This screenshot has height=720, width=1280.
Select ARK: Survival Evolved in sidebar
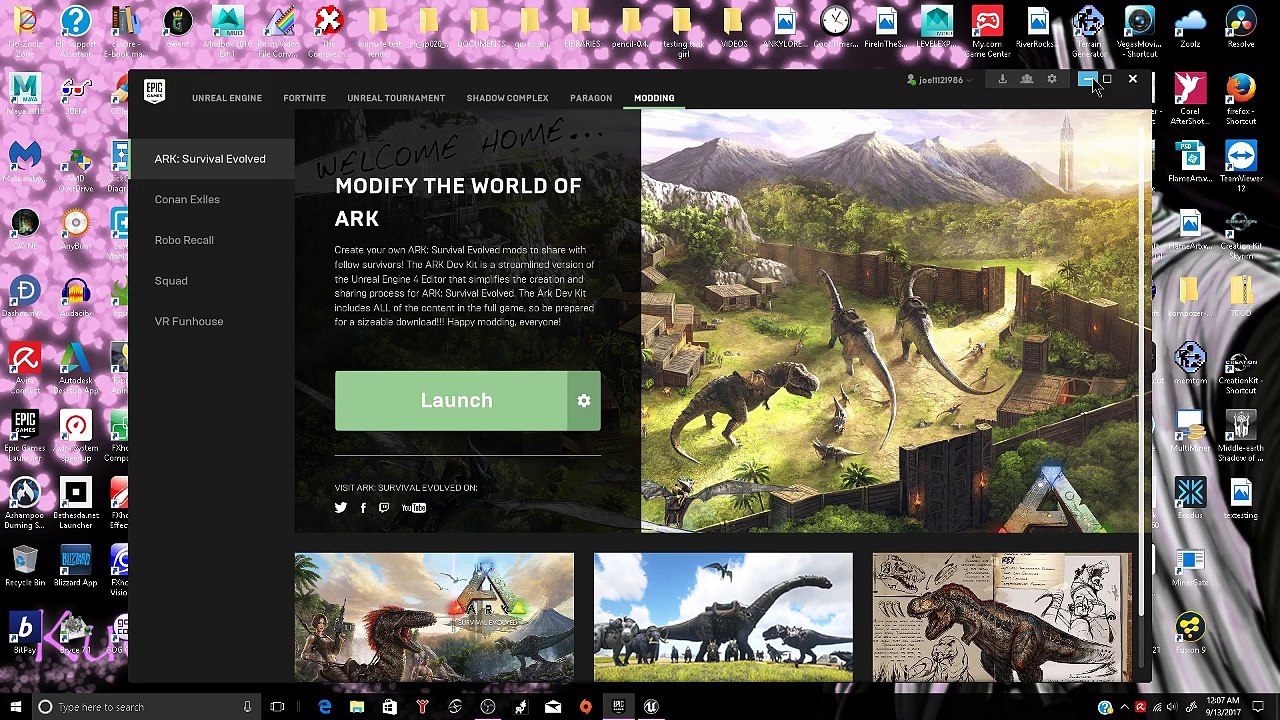click(x=210, y=159)
